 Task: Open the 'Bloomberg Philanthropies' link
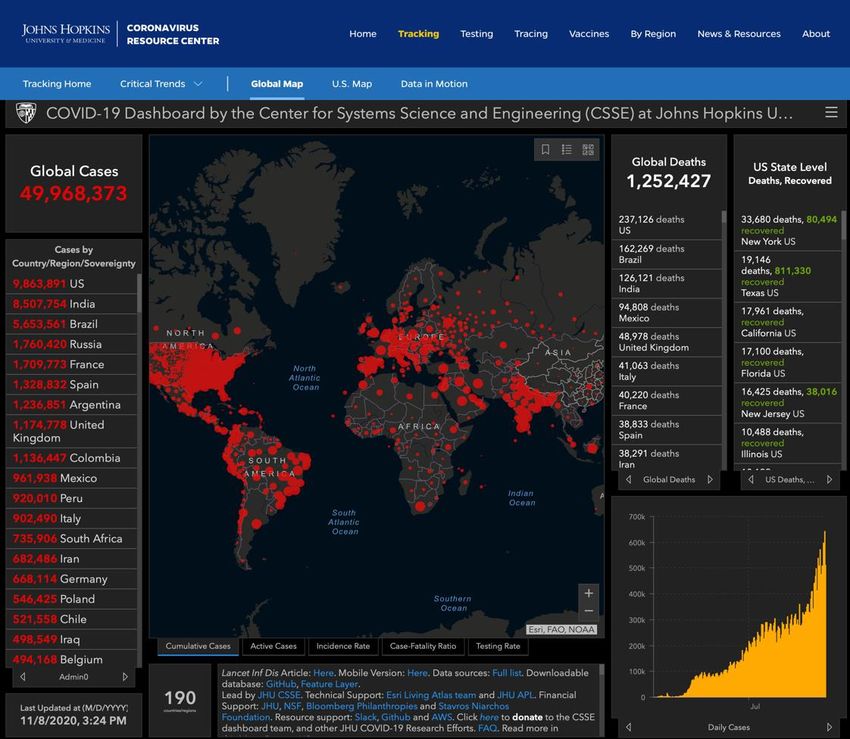coord(362,706)
